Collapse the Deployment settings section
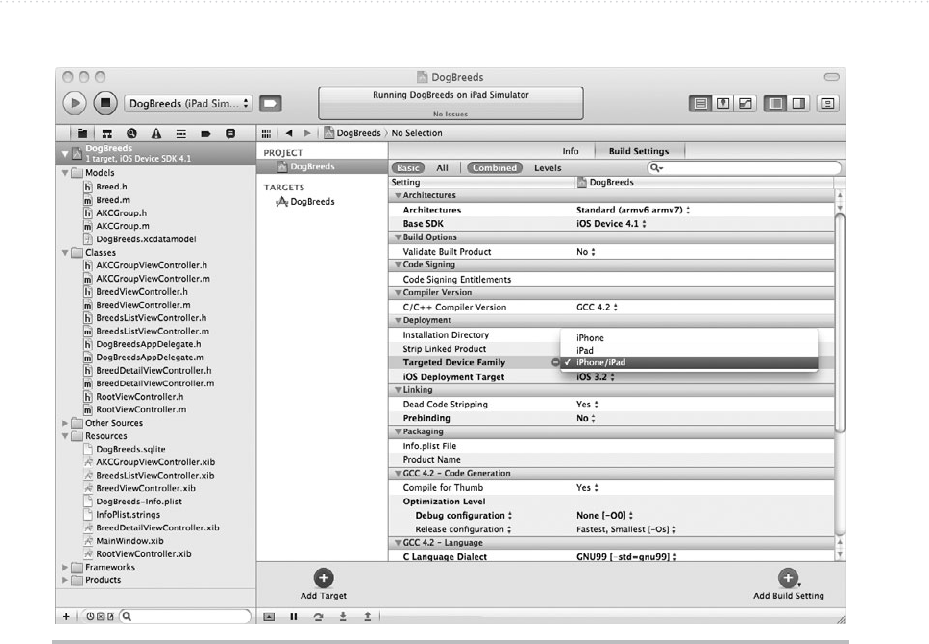The image size is (929, 644). (x=398, y=321)
